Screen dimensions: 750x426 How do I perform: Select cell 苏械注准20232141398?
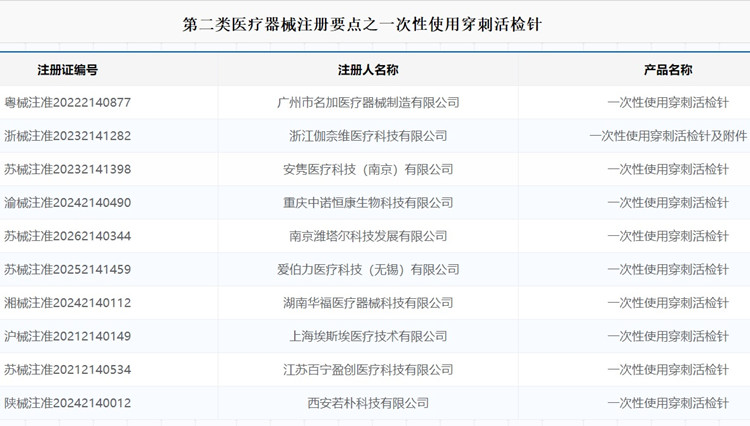point(67,169)
